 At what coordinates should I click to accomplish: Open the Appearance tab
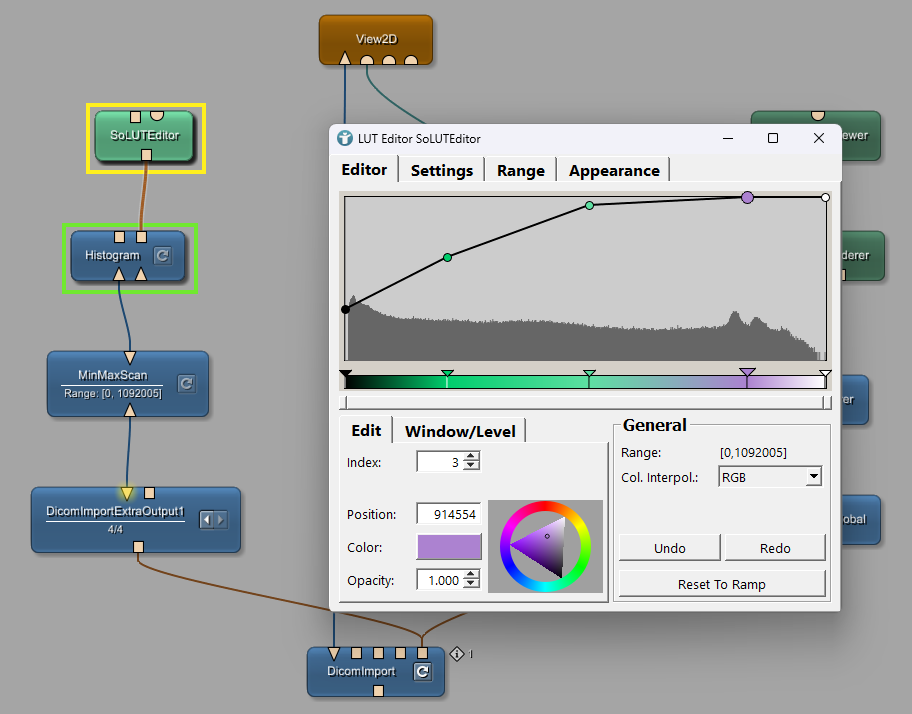[x=613, y=170]
